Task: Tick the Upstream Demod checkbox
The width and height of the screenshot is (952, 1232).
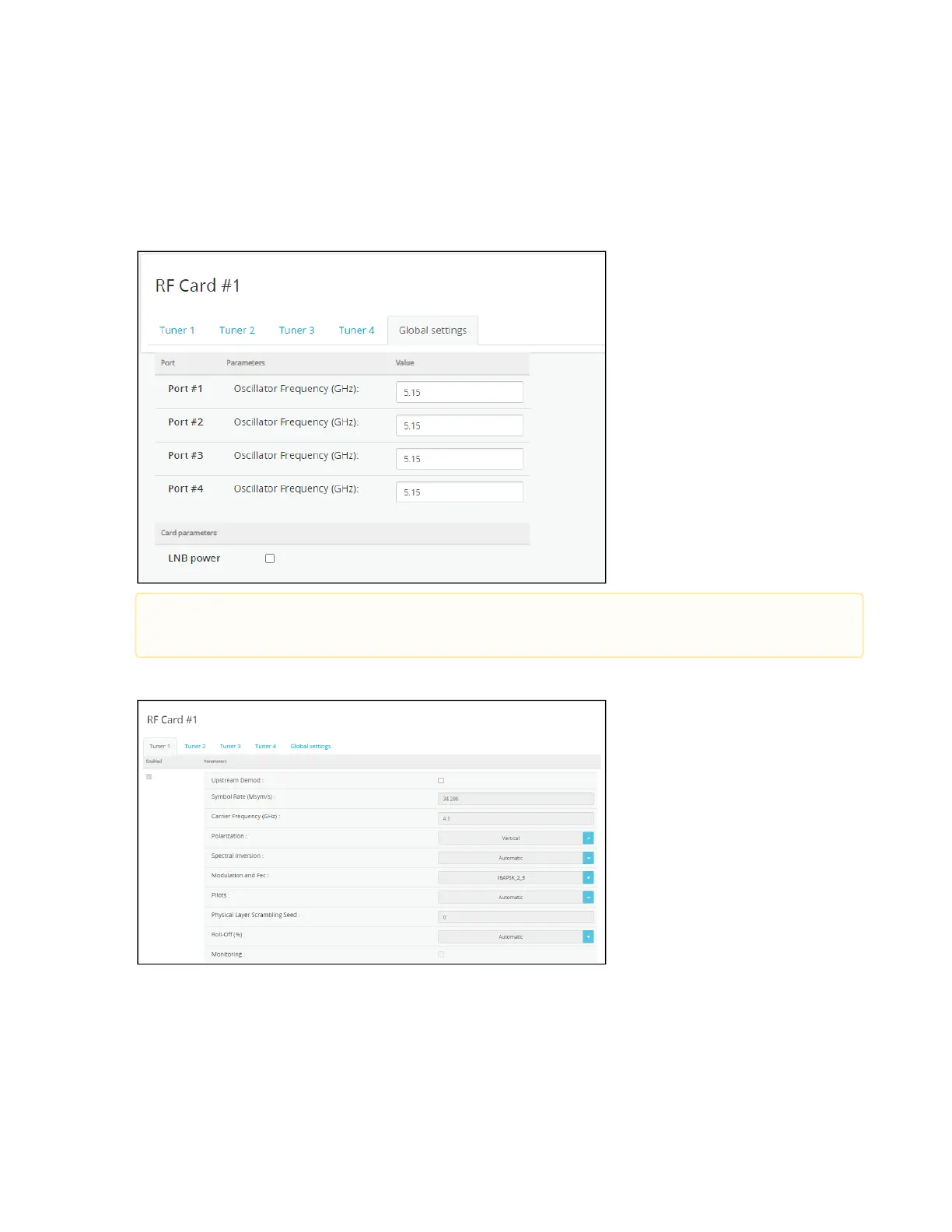Action: point(441,781)
